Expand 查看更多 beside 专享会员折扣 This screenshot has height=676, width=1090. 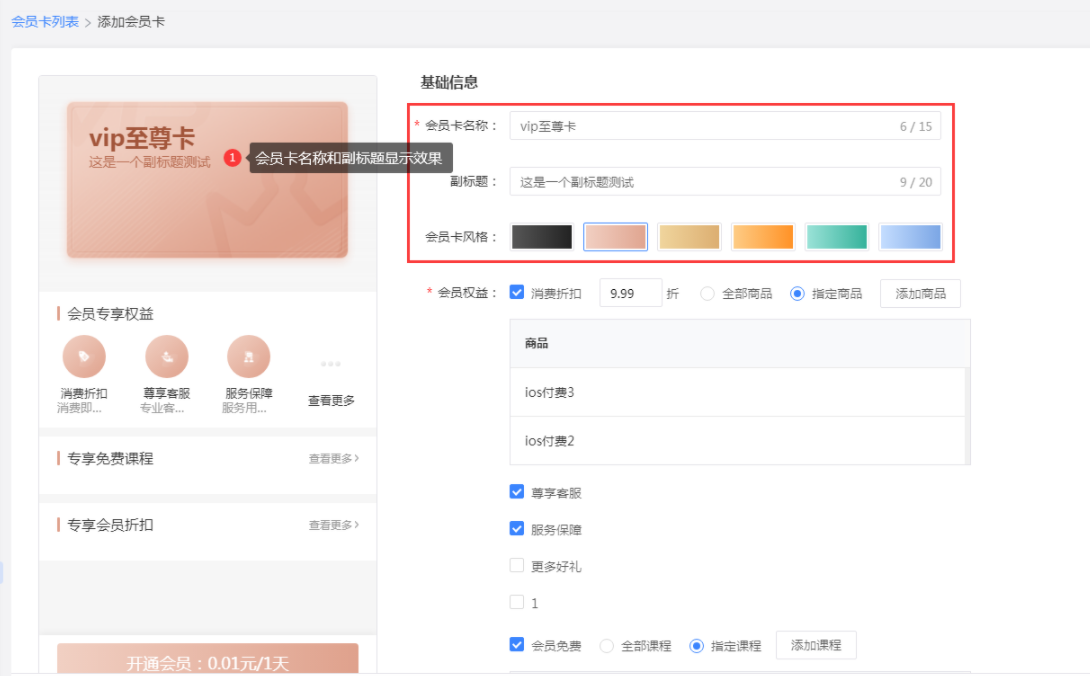[x=334, y=525]
